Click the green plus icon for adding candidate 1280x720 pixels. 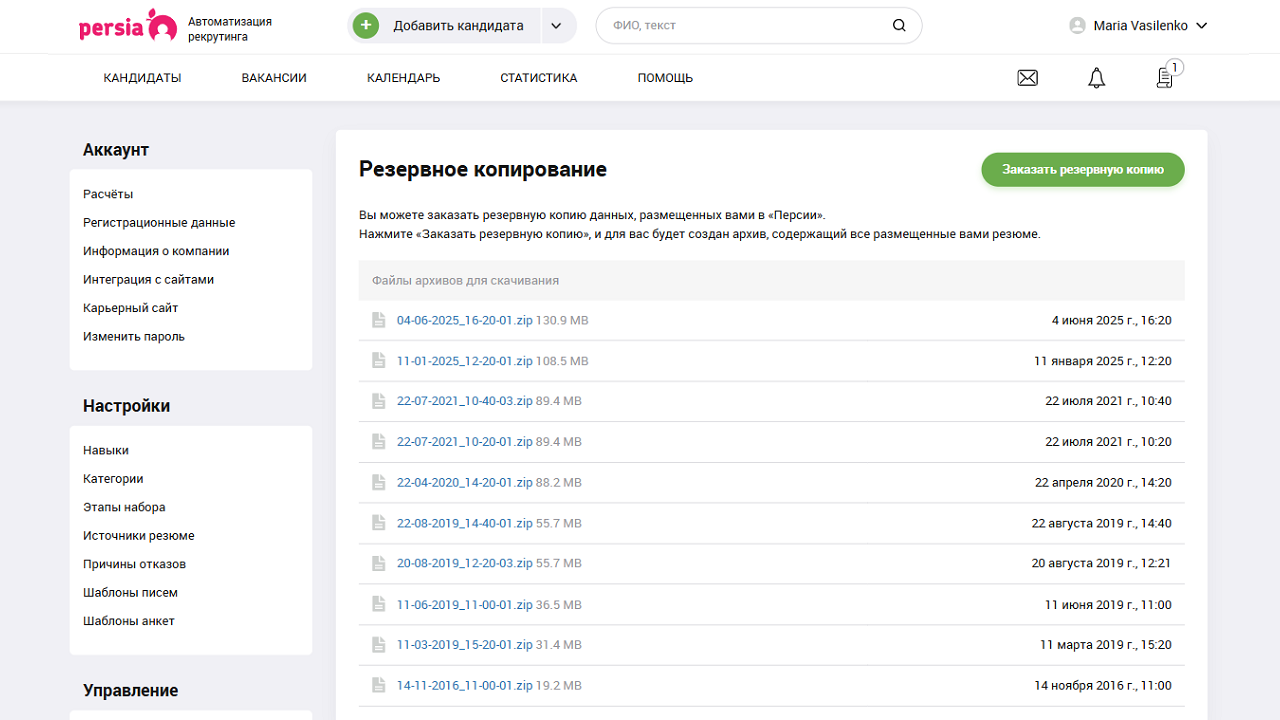coord(365,25)
